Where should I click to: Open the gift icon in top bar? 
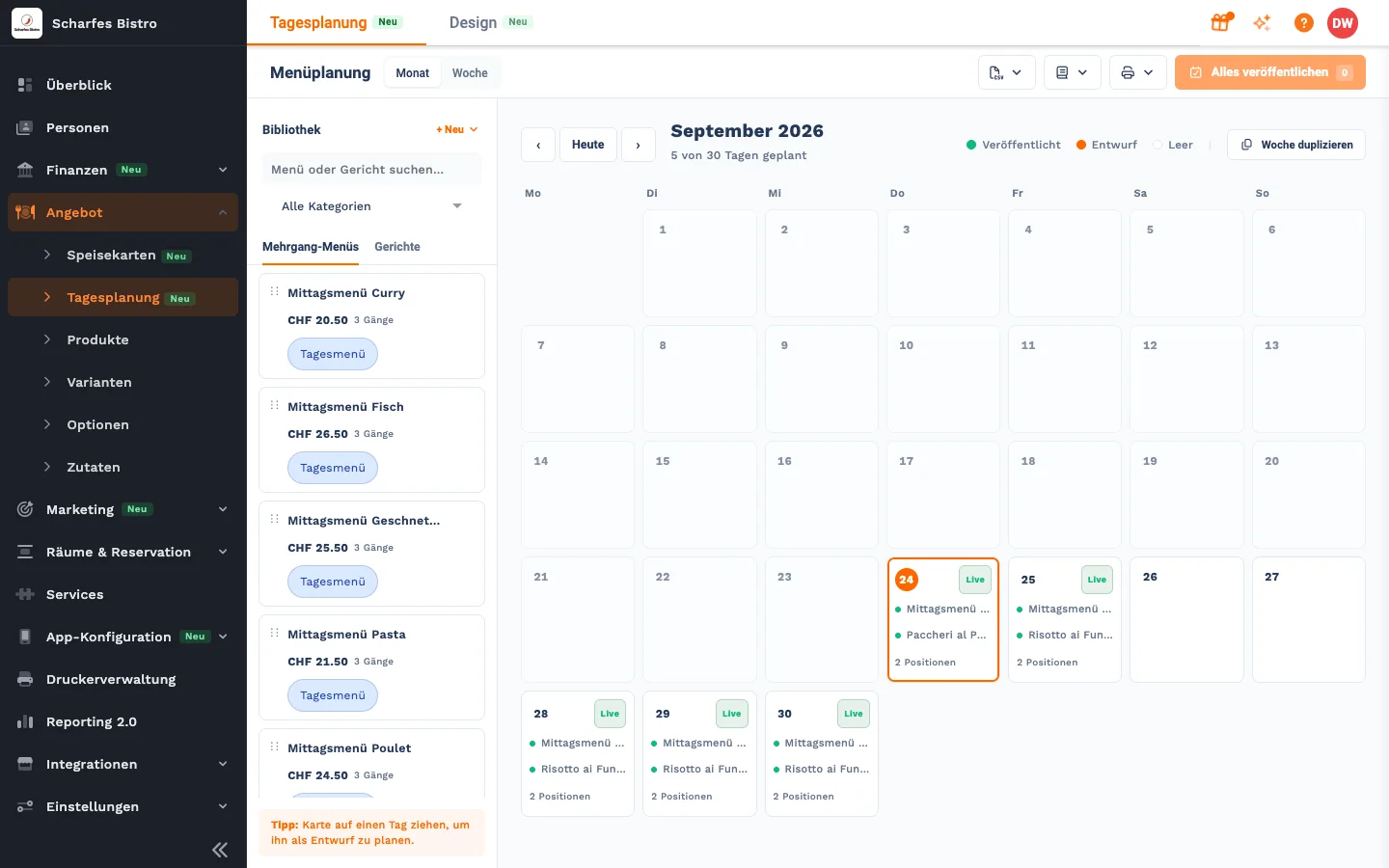tap(1221, 22)
